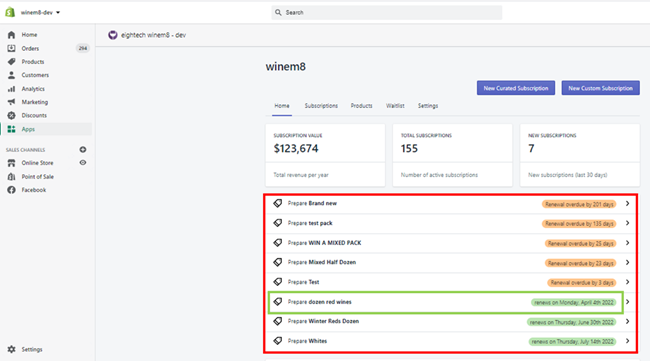Switch to the app's Home tab
650x361 pixels.
[282, 106]
